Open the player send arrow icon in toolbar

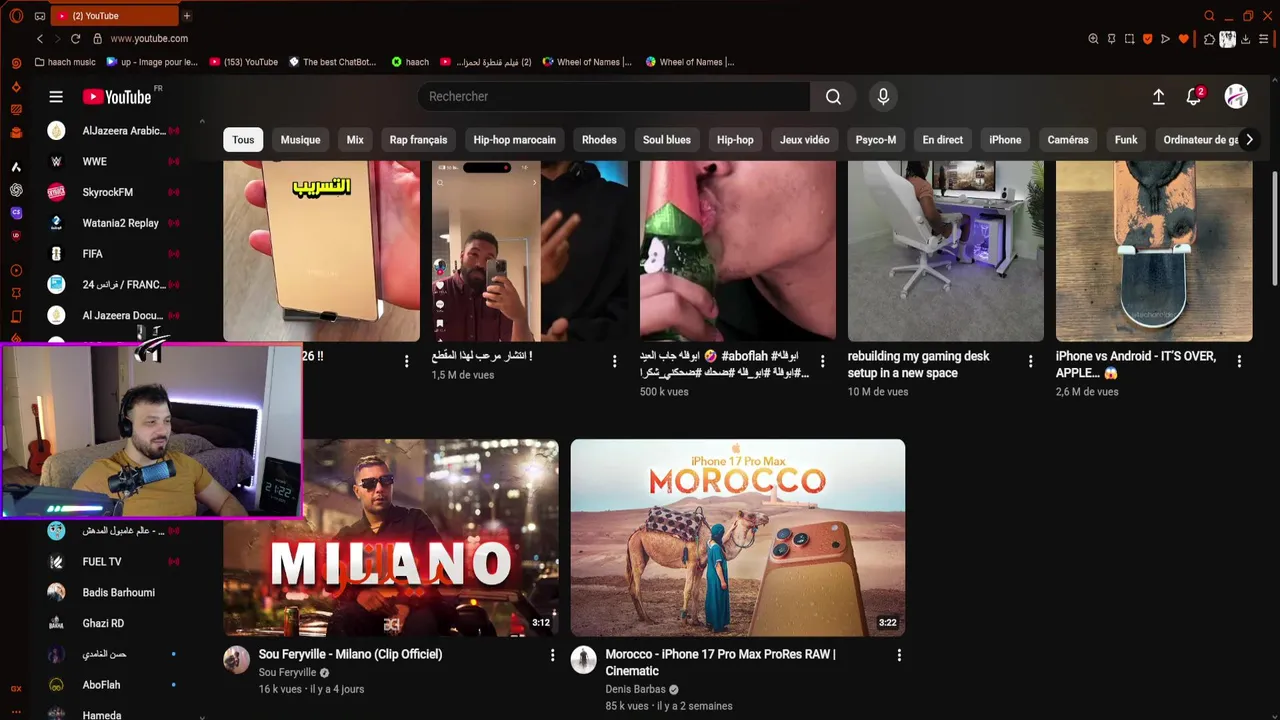(1165, 39)
